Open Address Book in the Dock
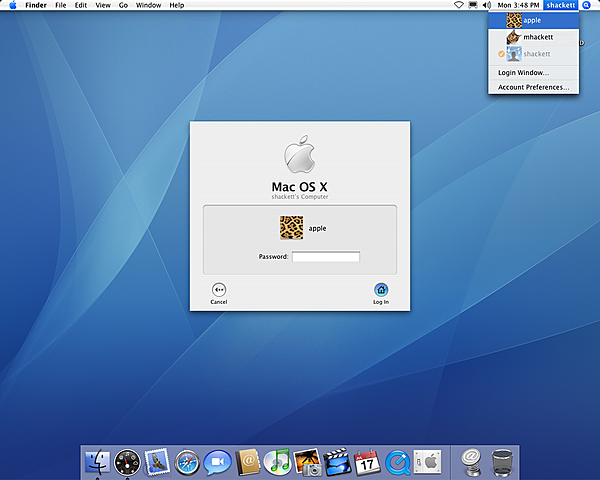 [x=247, y=462]
